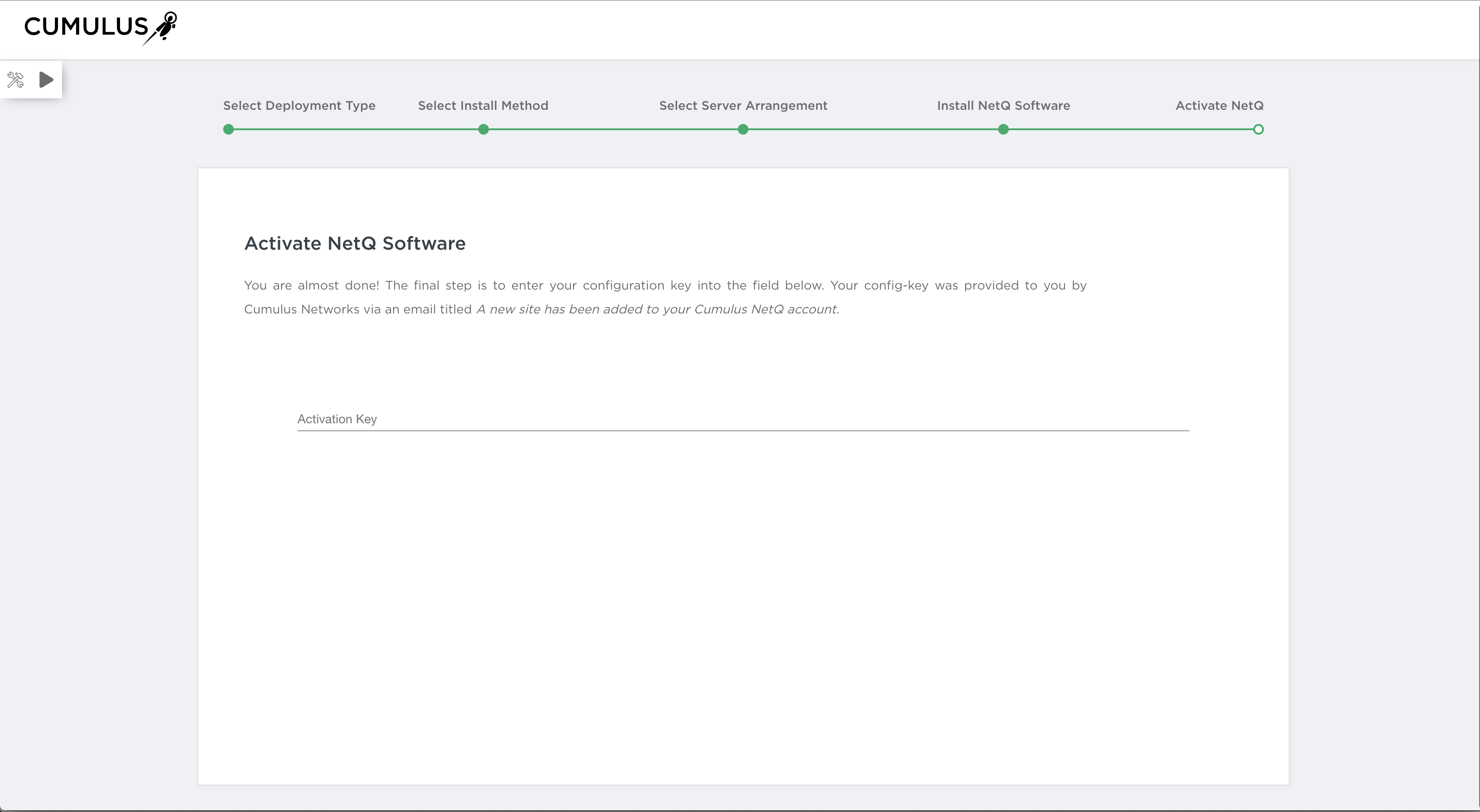Click the Select Server Arrangement step dot
This screenshot has width=1480, height=812.
743,129
